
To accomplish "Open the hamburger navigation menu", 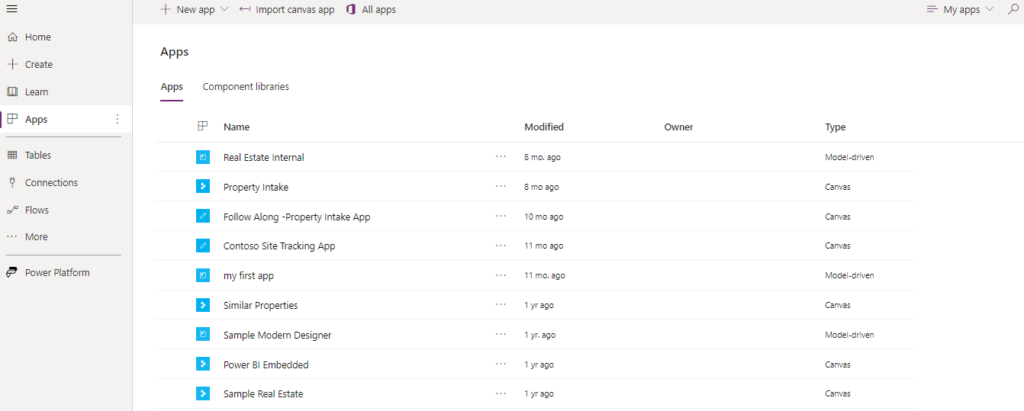I will click(x=12, y=8).
